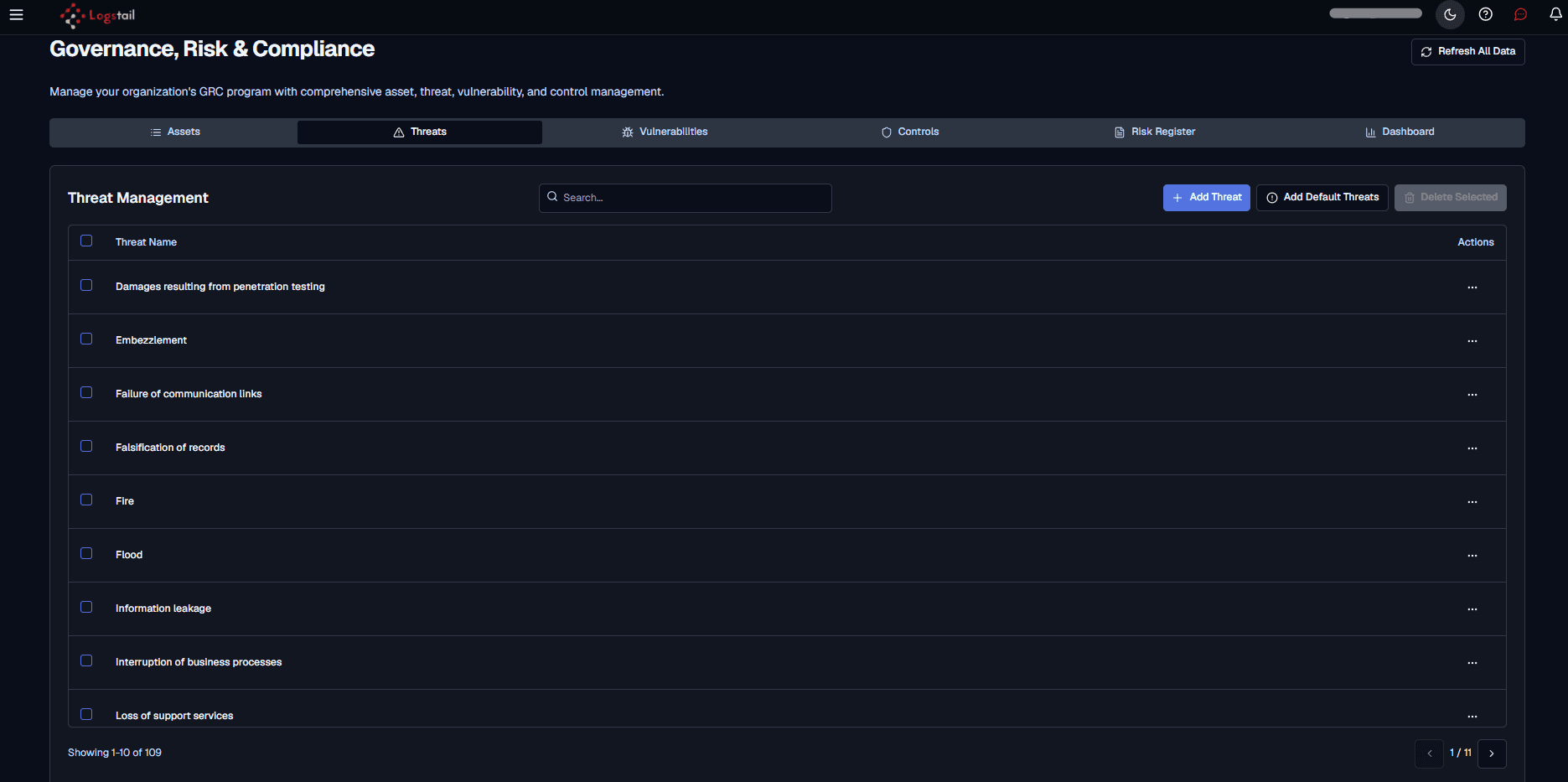1568x782 pixels.
Task: Check the Flood threat checkbox
Action: [x=86, y=553]
